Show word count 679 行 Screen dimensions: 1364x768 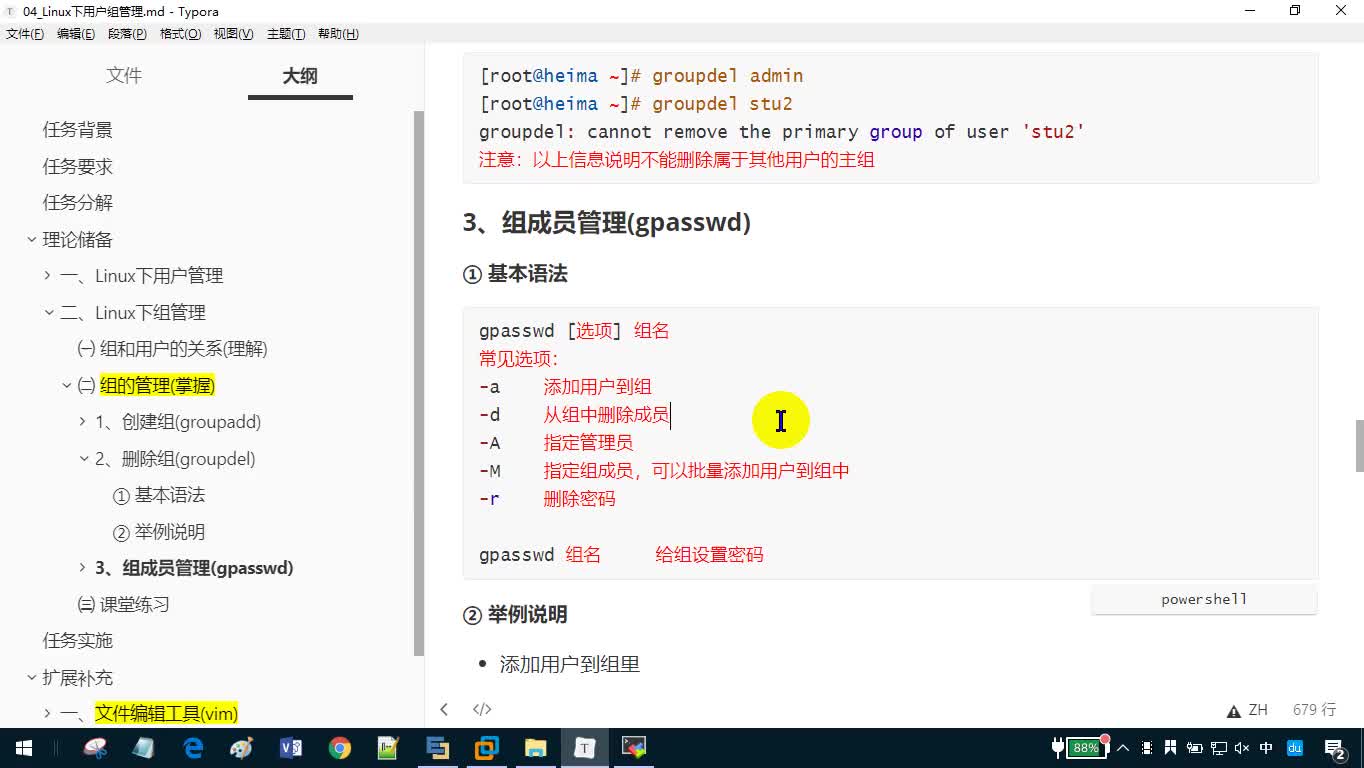click(x=1314, y=709)
